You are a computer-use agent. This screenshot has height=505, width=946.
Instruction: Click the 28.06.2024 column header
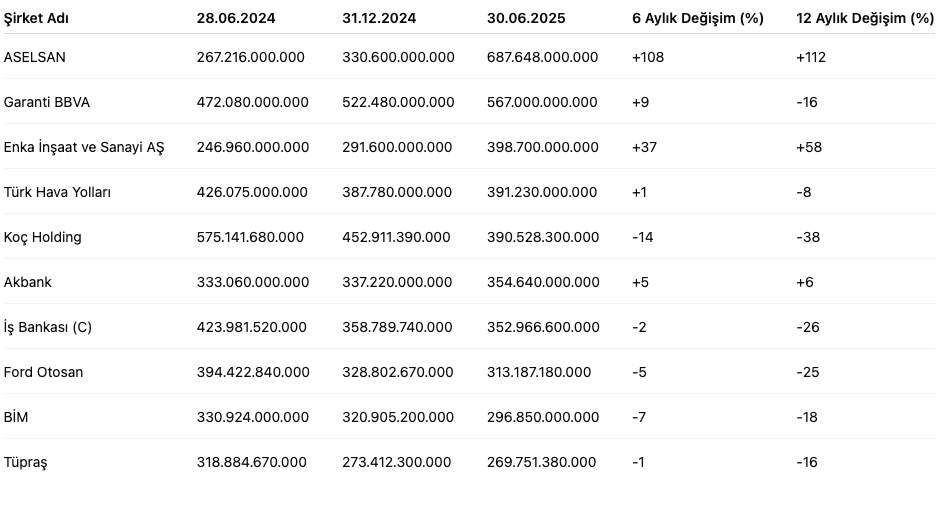pos(236,18)
